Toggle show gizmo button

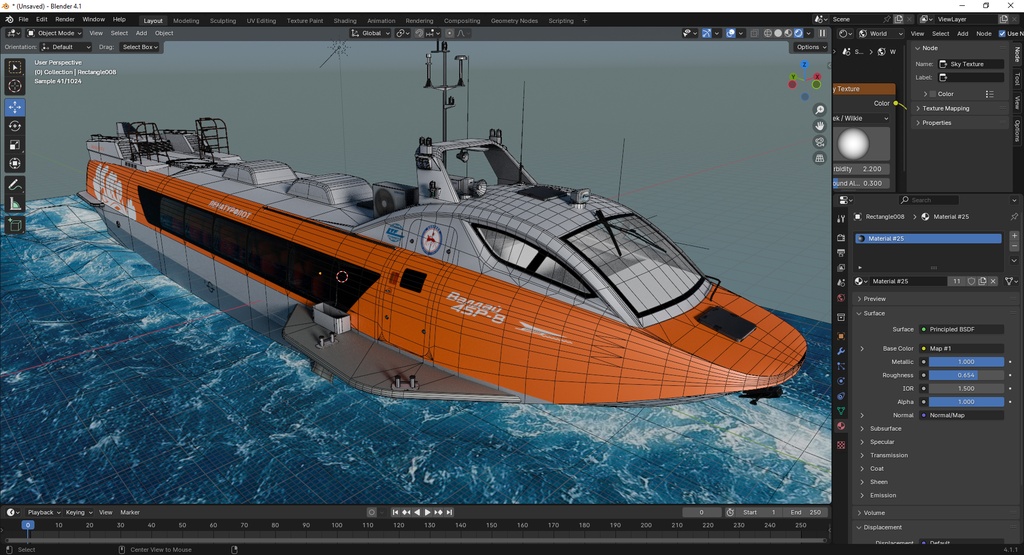(707, 33)
